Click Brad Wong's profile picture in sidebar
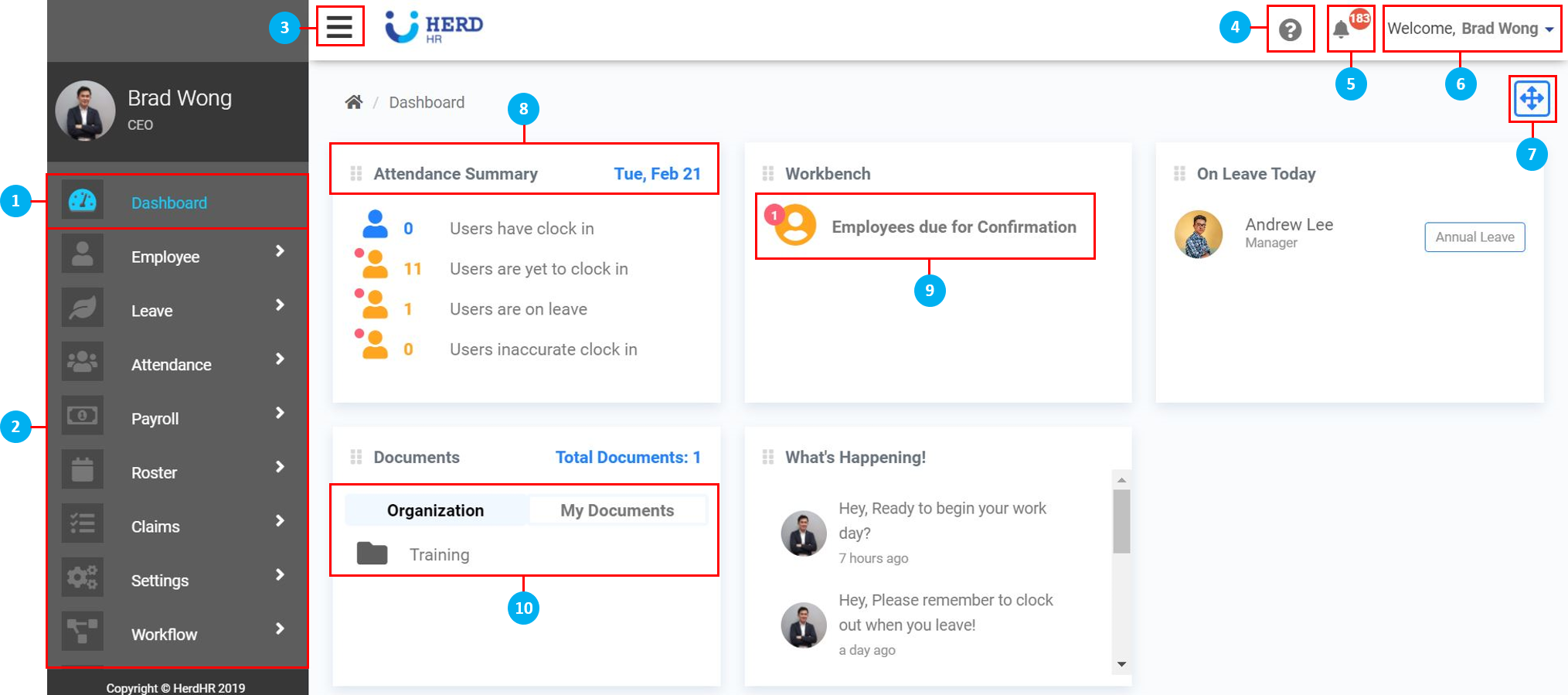The image size is (1568, 695). (85, 111)
